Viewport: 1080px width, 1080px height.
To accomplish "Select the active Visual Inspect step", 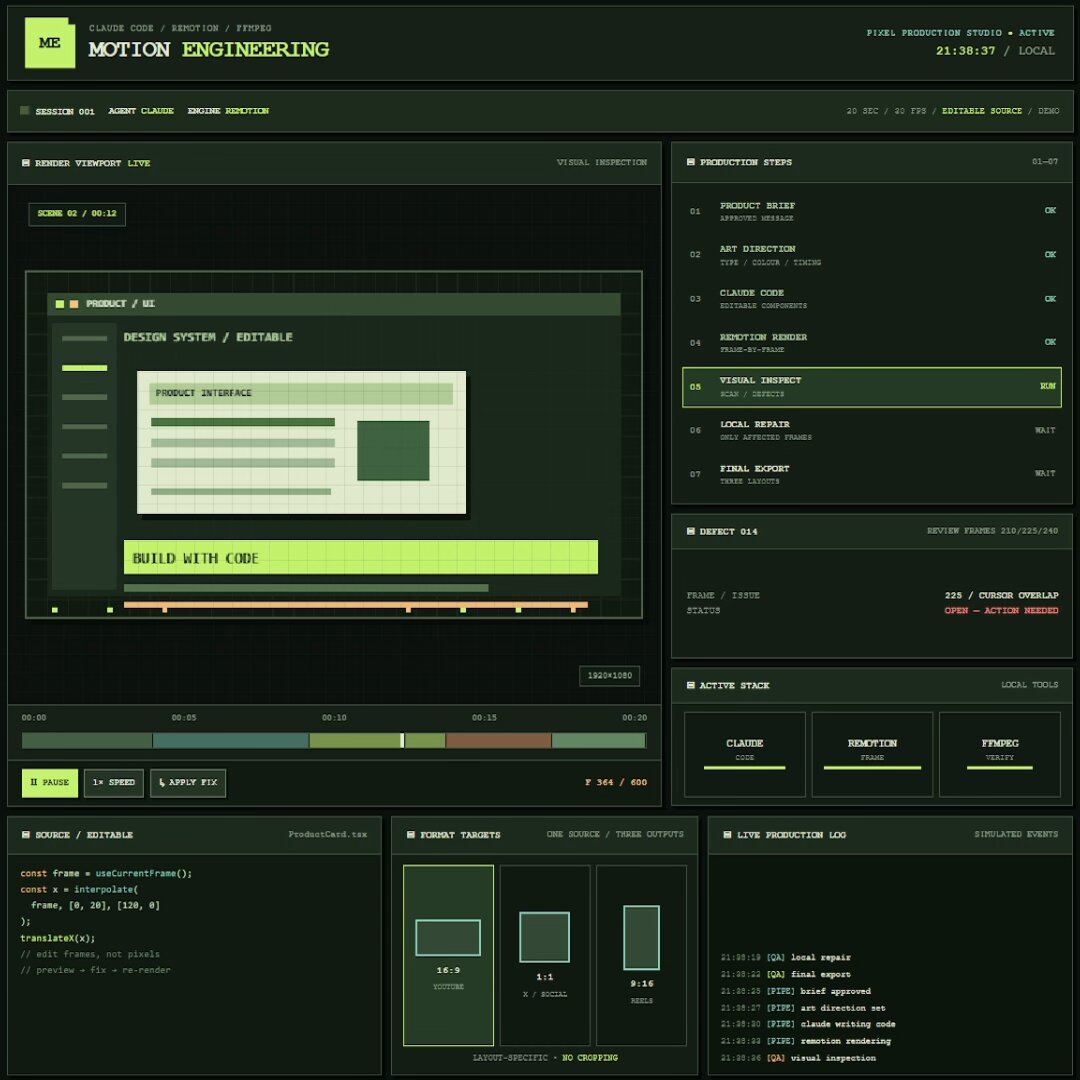I will (x=871, y=386).
